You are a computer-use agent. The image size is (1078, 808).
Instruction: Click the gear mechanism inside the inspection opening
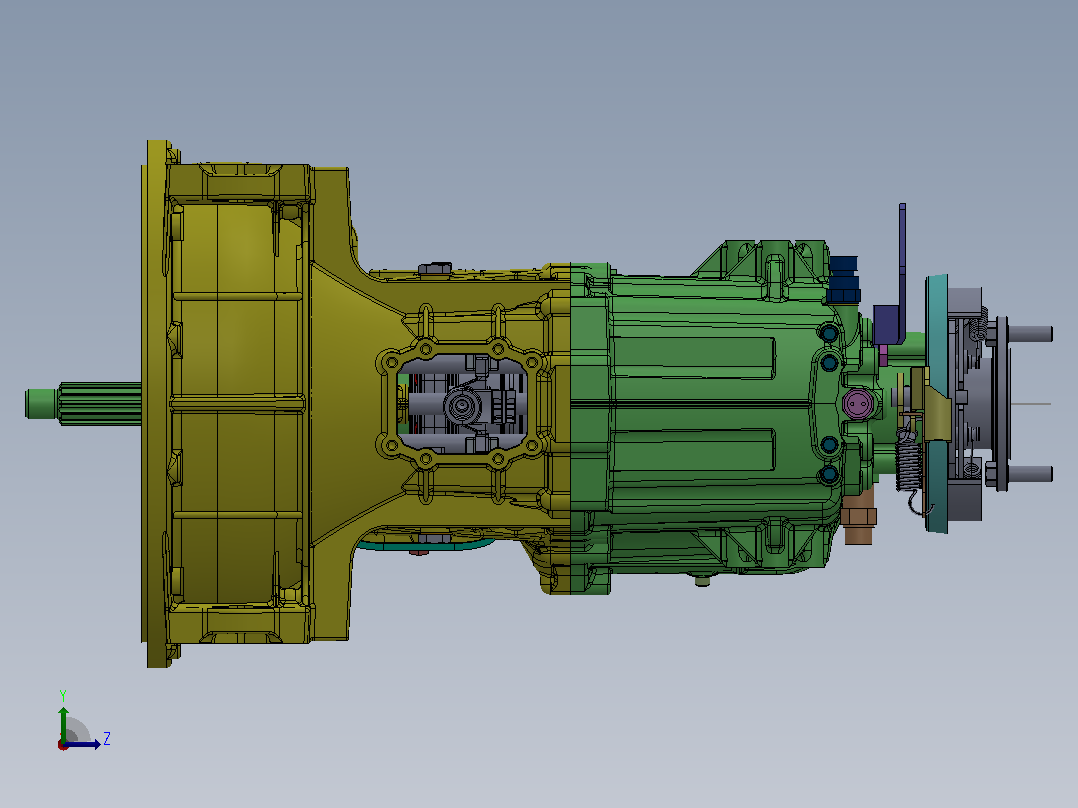click(x=462, y=404)
